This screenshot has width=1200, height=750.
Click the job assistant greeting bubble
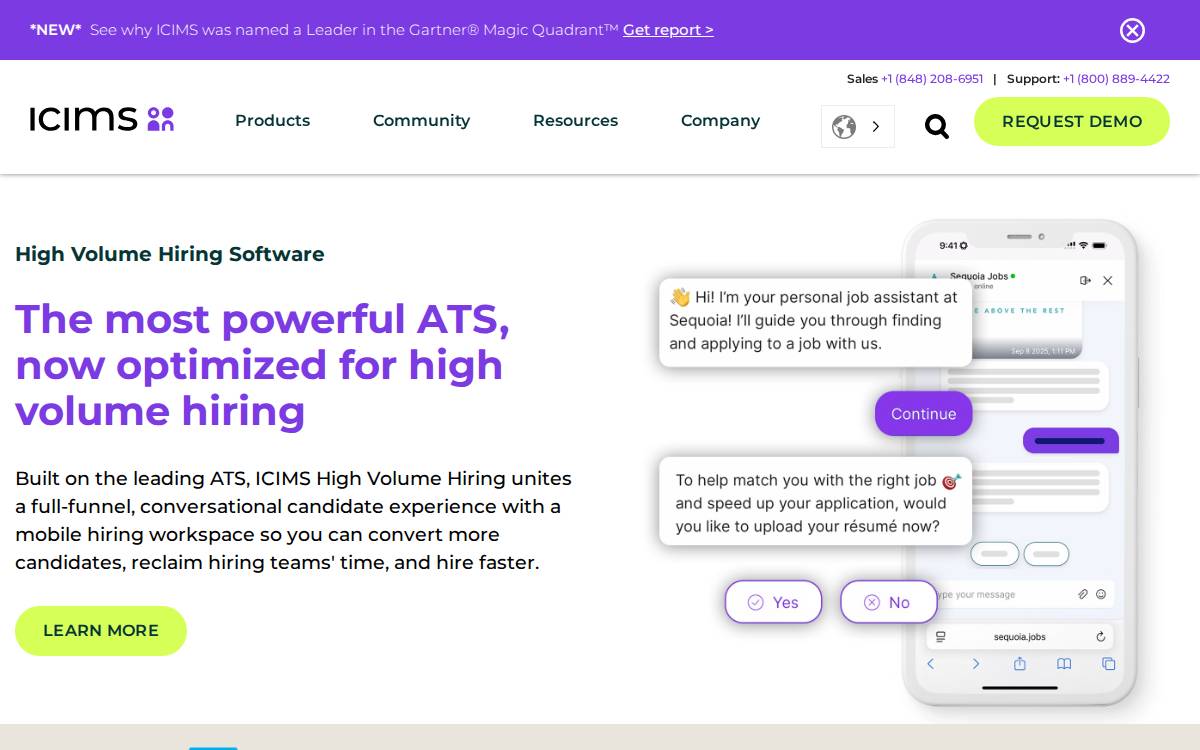tap(815, 322)
